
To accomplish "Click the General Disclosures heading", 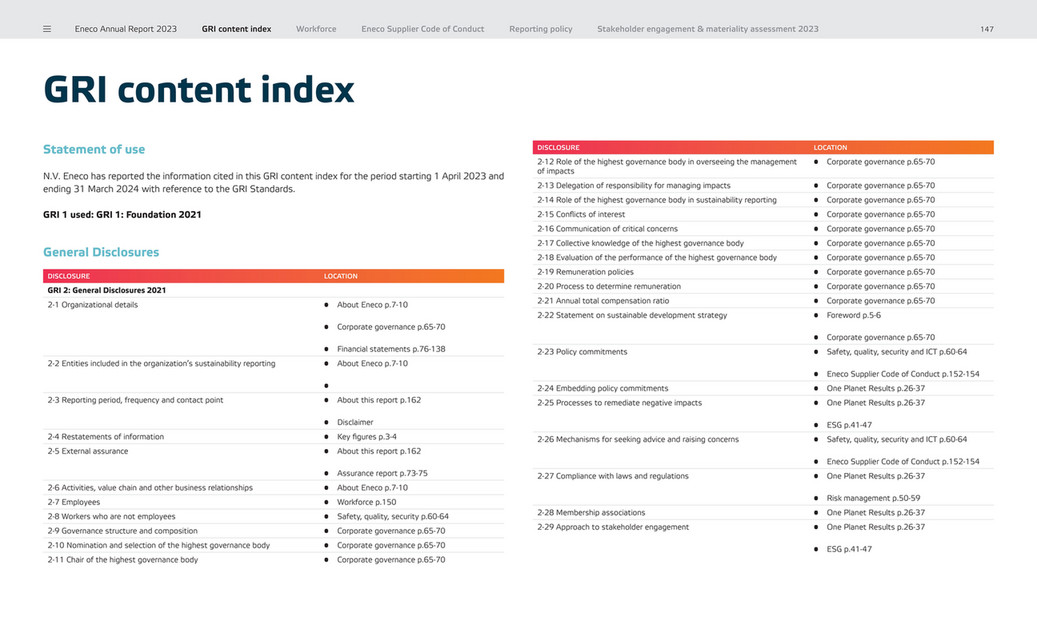I will [101, 252].
